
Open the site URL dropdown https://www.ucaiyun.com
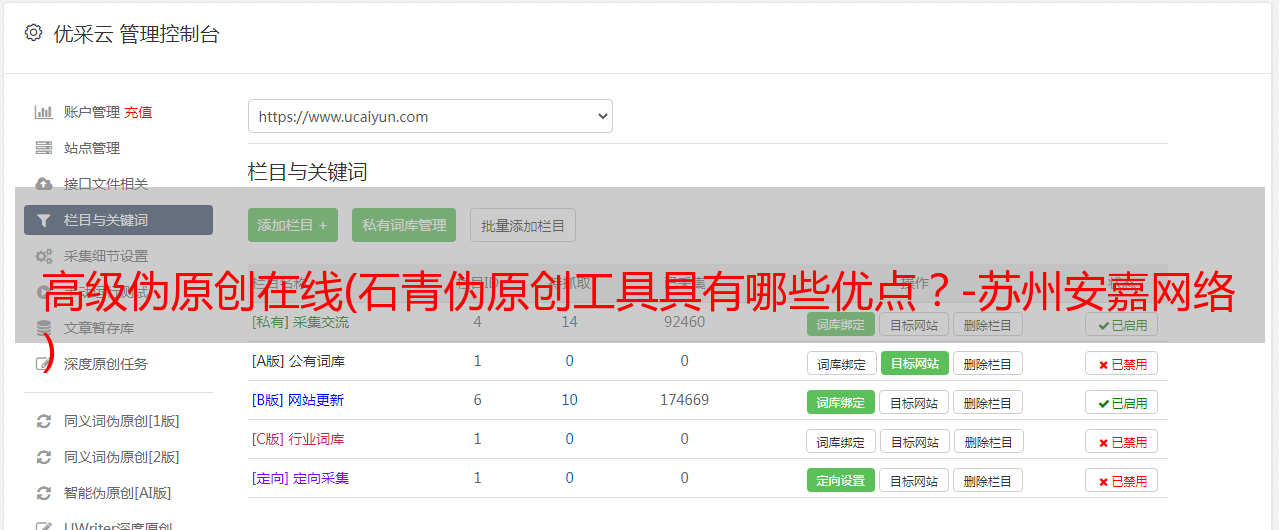(430, 116)
